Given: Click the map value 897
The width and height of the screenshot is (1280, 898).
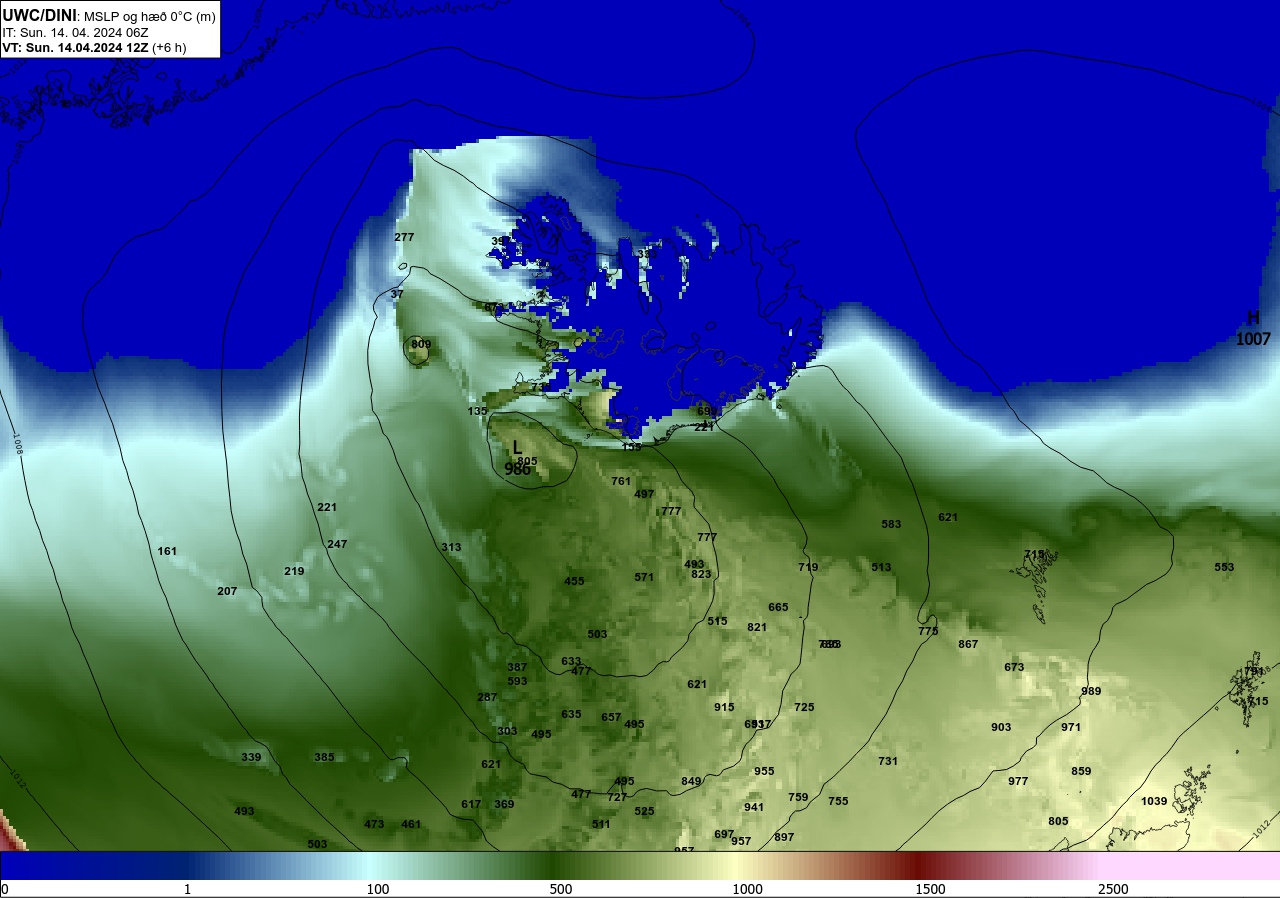Looking at the screenshot, I should point(784,837).
